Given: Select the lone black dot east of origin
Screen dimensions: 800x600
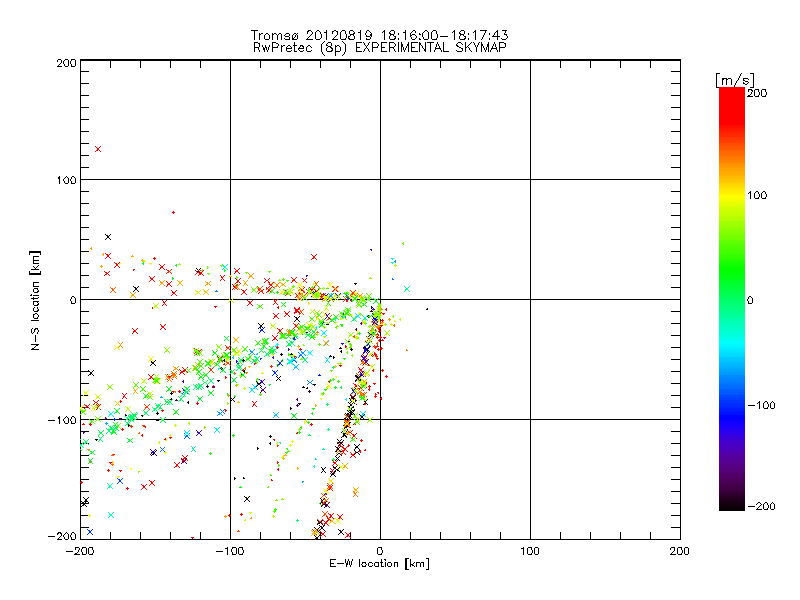Looking at the screenshot, I should (427, 309).
